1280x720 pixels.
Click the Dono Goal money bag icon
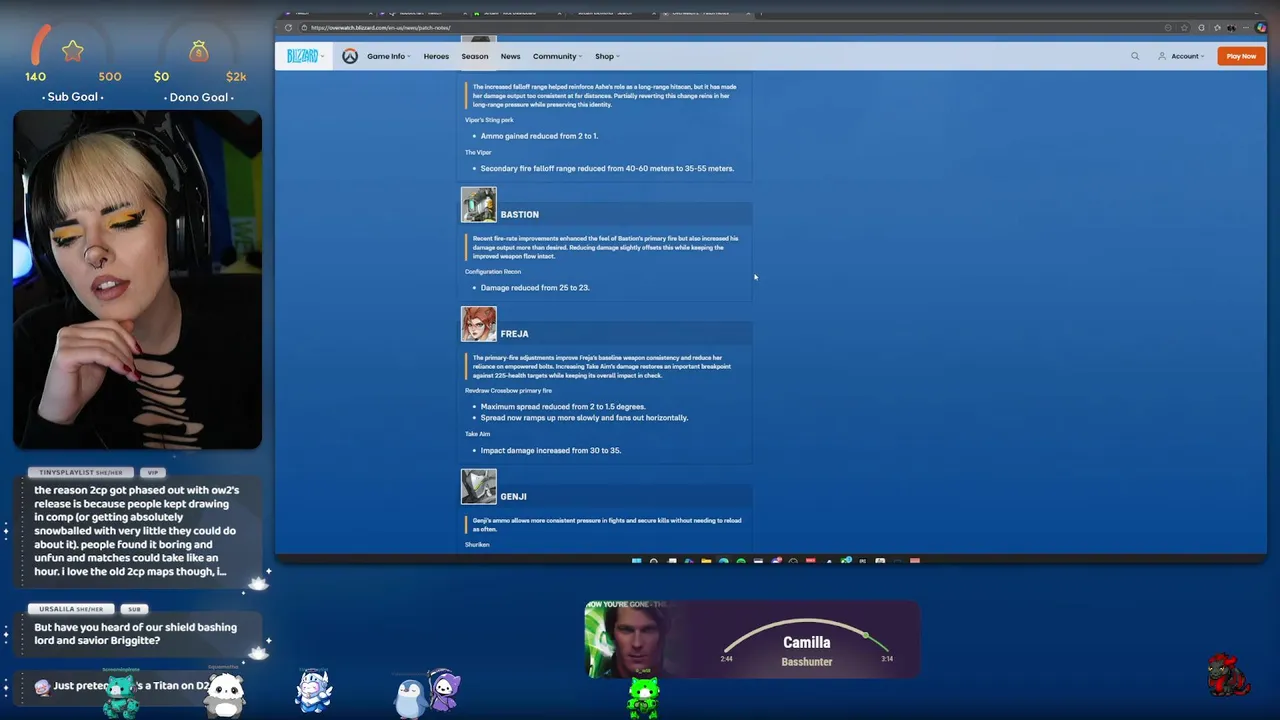[x=199, y=50]
